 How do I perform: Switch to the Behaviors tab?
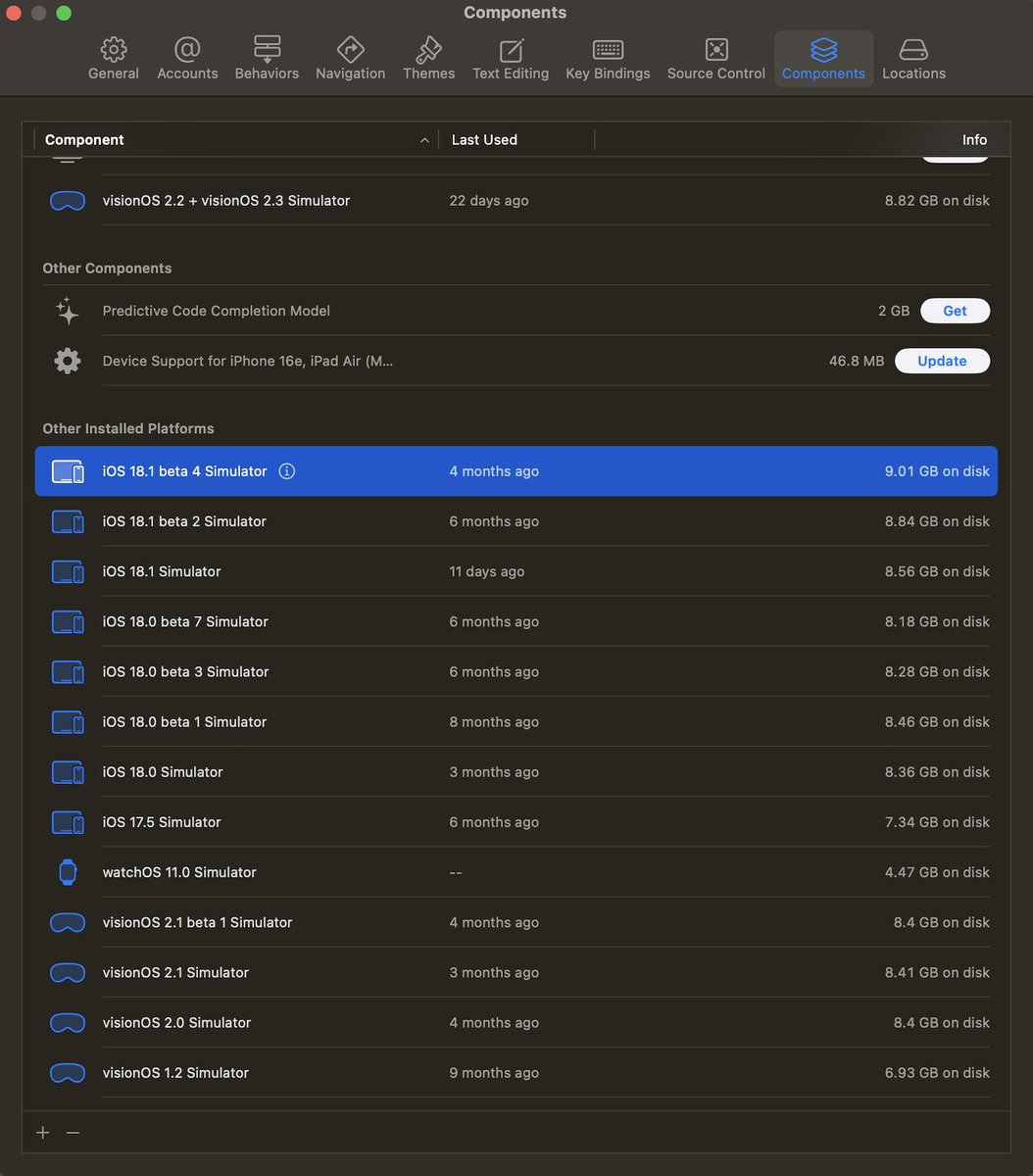click(267, 59)
